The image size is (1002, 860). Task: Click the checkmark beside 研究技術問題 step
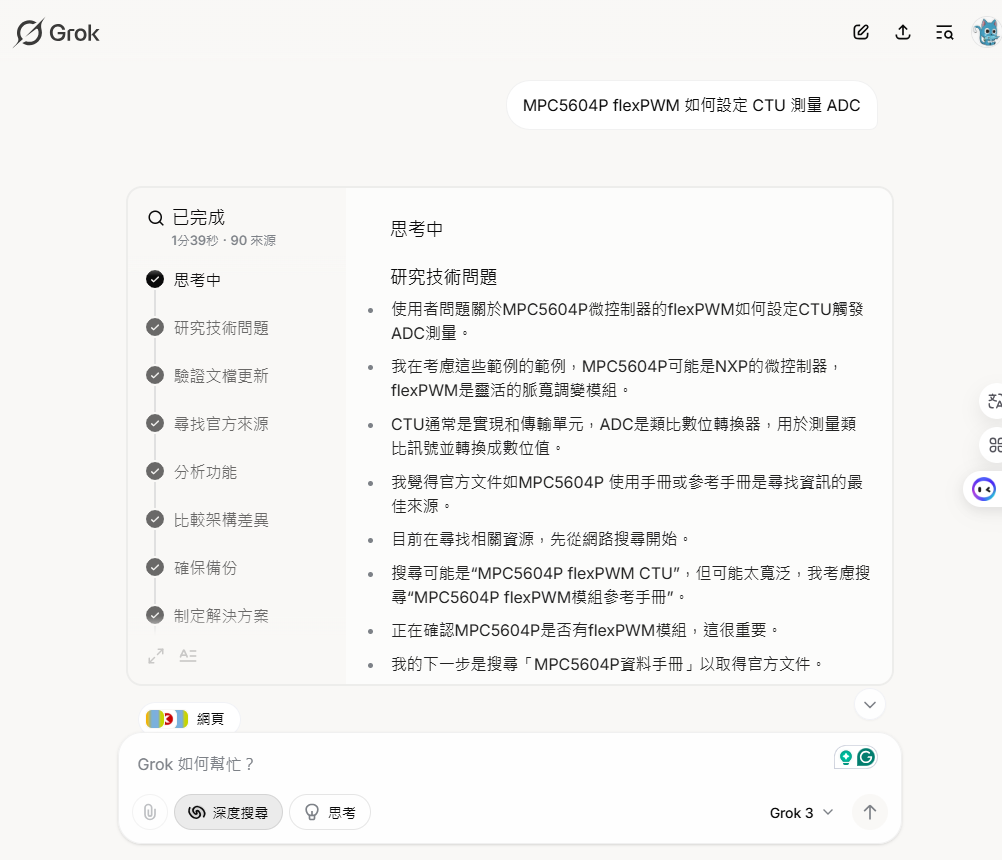click(155, 327)
